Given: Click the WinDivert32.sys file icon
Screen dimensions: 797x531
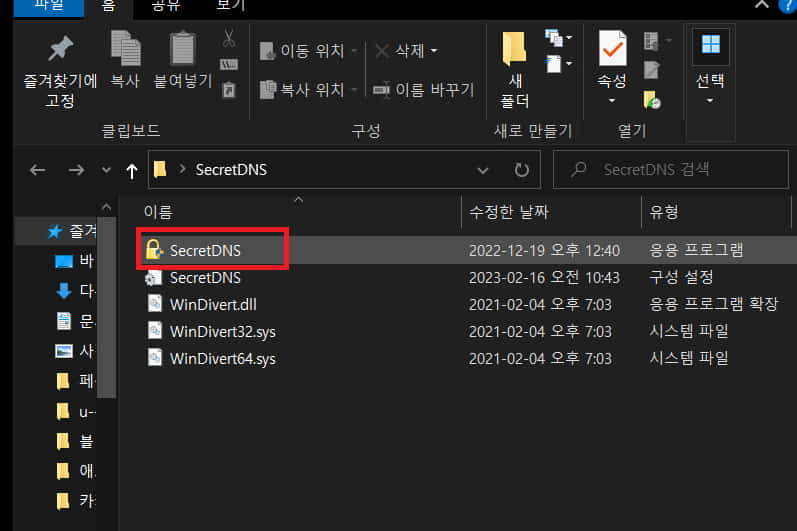Looking at the screenshot, I should [x=155, y=331].
